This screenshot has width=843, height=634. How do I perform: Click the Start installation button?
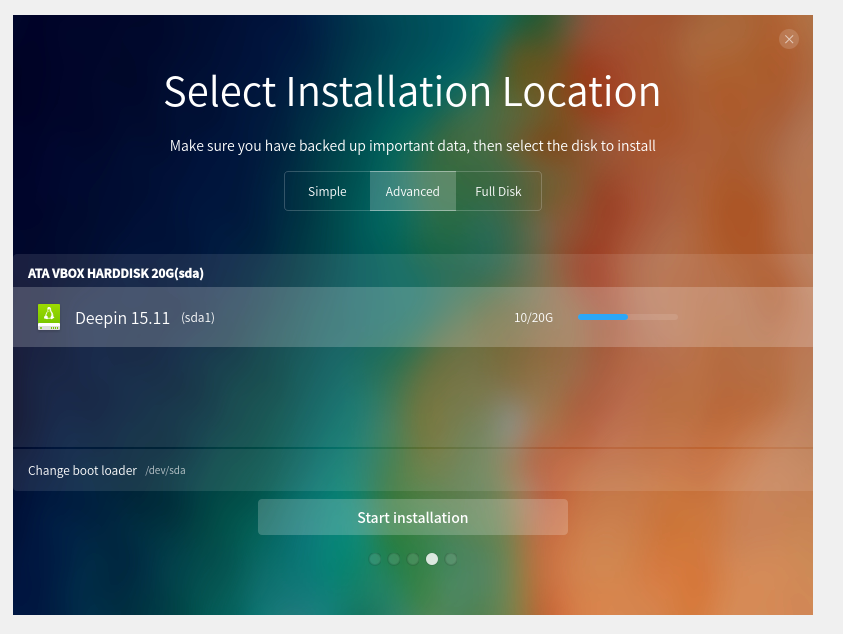tap(413, 517)
